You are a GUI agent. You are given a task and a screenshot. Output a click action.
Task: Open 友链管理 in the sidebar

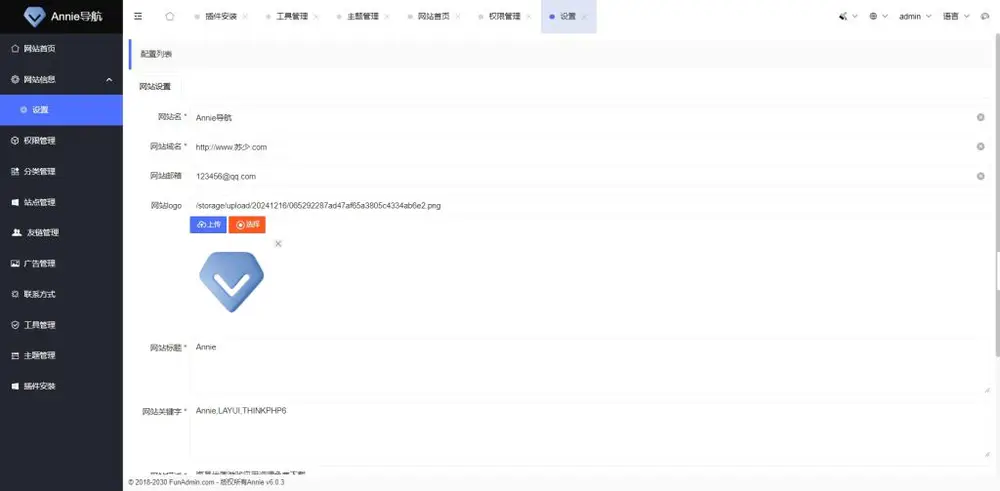pyautogui.click(x=61, y=233)
